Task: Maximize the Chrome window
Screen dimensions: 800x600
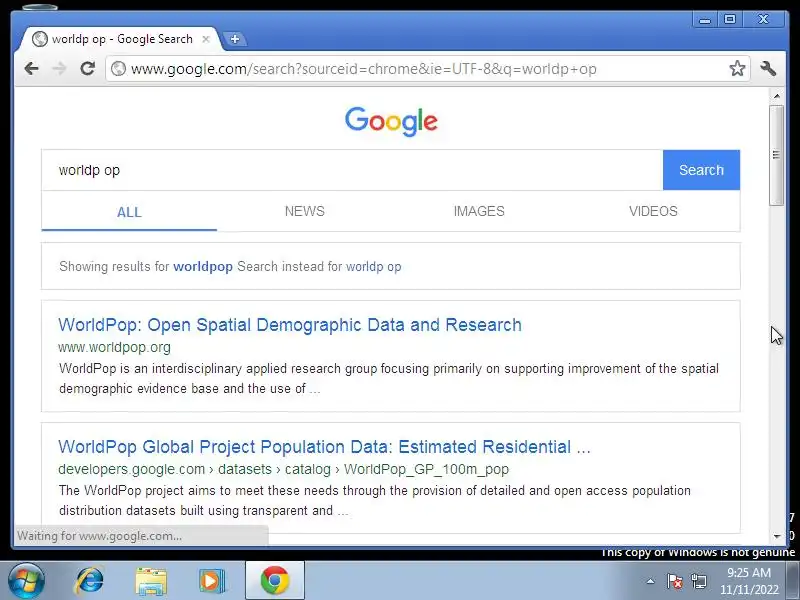Action: (730, 19)
